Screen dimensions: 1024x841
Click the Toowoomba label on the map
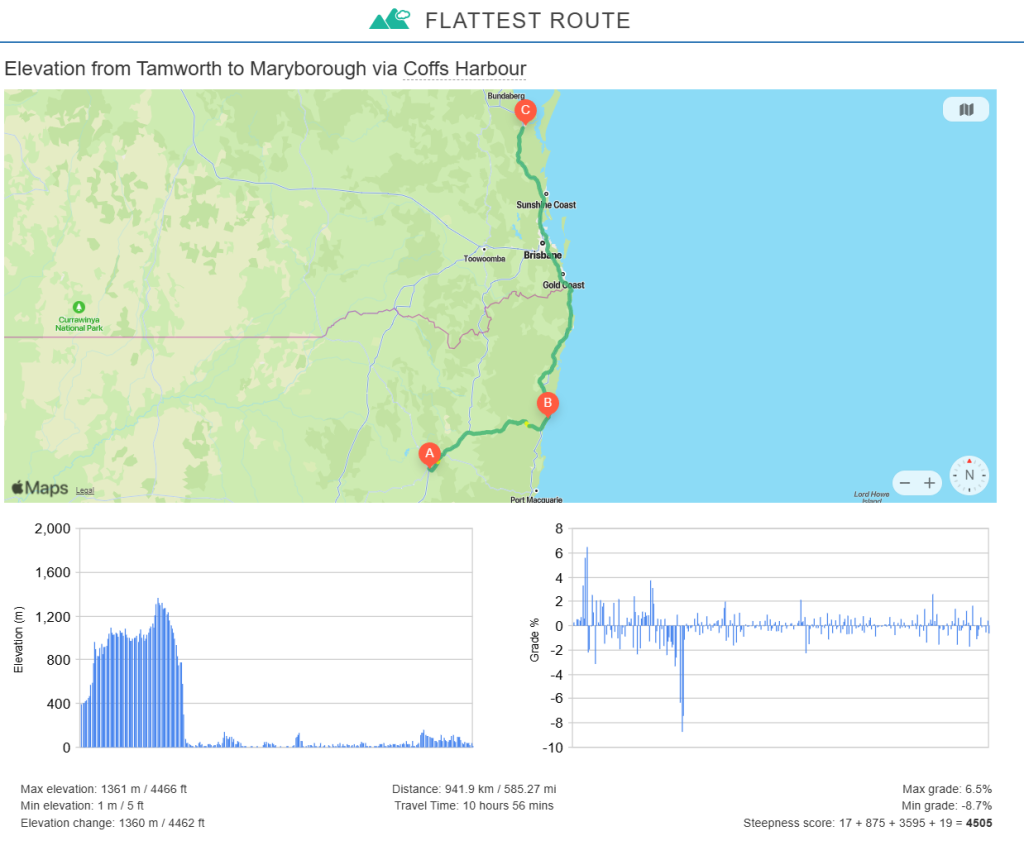[485, 258]
